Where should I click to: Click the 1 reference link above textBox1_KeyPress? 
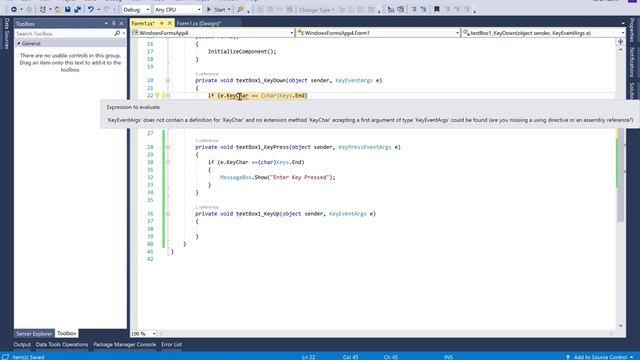coord(207,140)
